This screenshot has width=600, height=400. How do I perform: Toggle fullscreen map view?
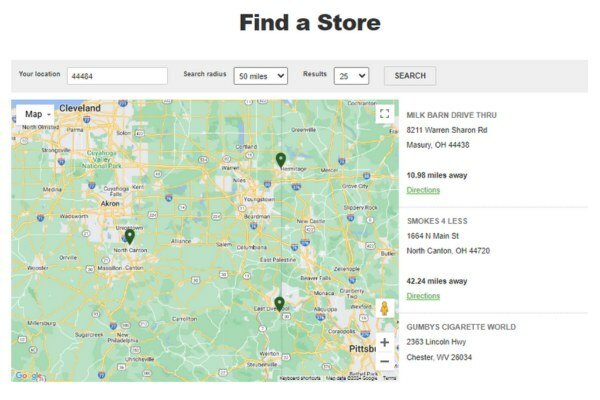(385, 114)
